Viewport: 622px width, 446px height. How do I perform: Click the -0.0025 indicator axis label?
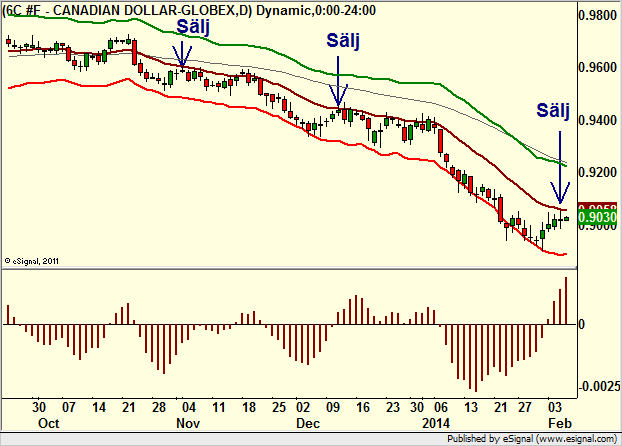598,386
